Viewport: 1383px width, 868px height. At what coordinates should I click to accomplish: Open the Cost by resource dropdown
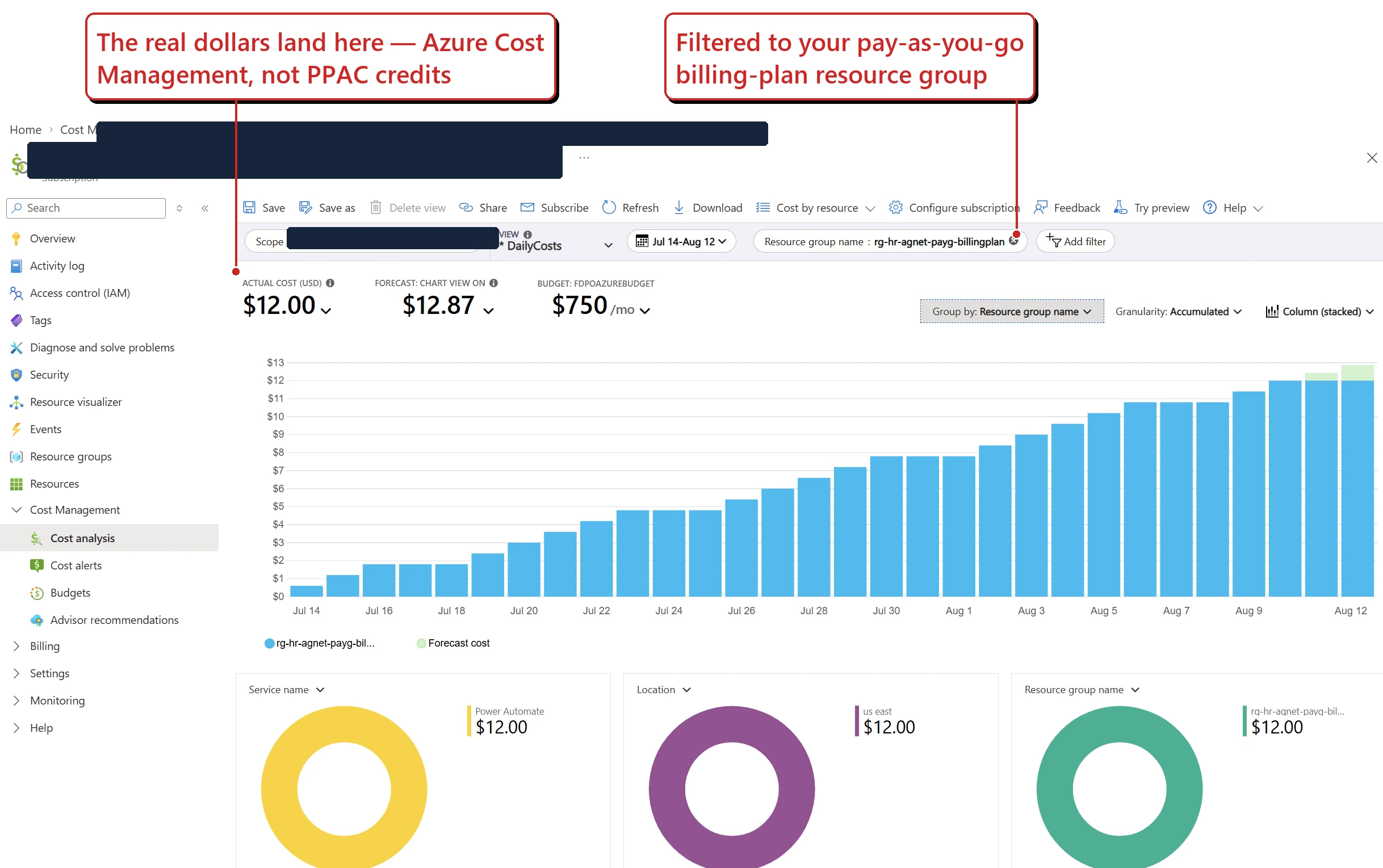[816, 208]
